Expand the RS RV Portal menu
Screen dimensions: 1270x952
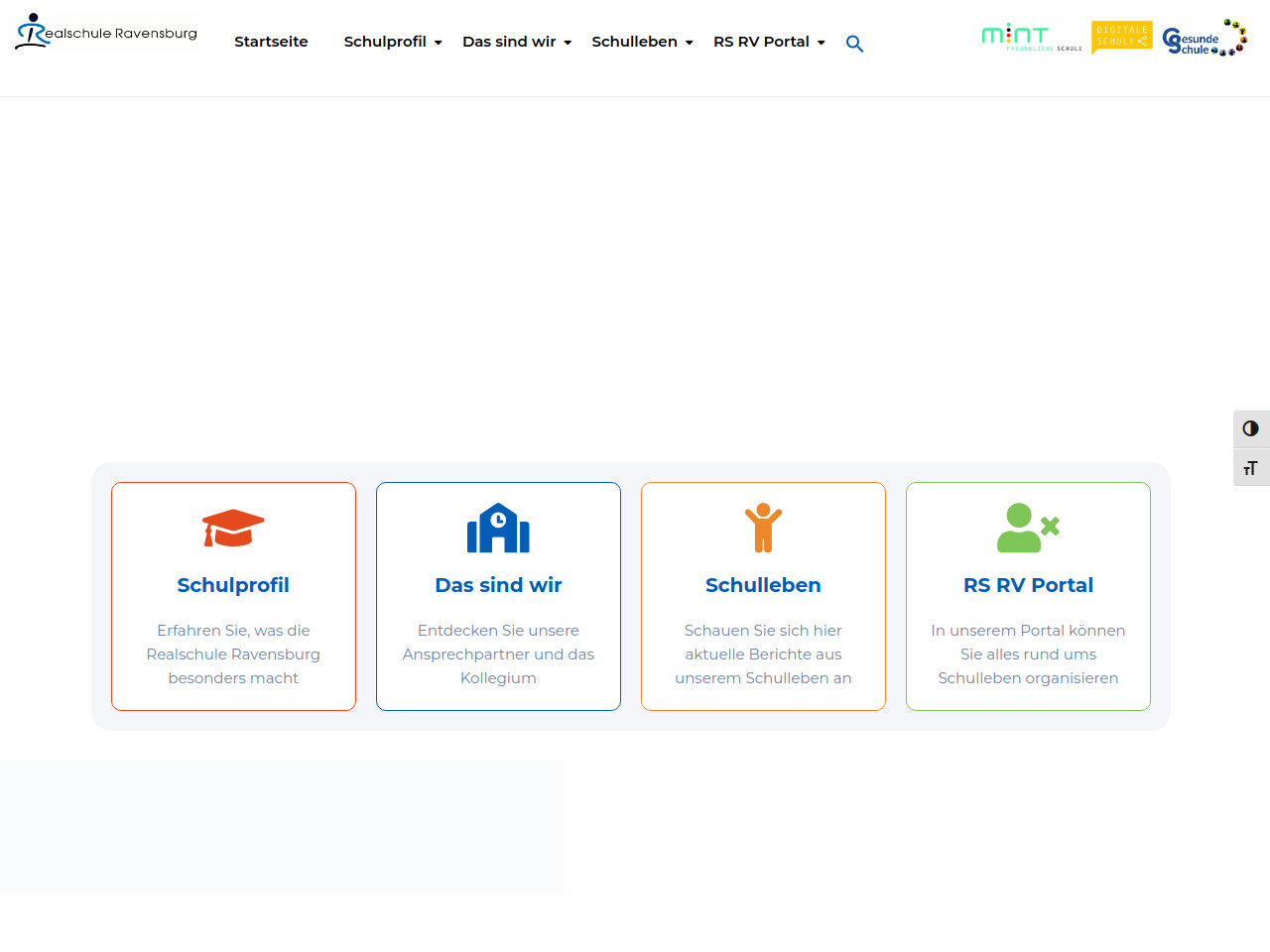point(822,43)
